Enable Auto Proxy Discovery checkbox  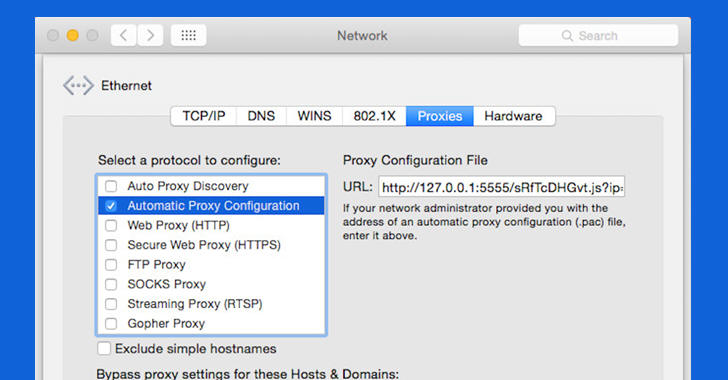(111, 186)
